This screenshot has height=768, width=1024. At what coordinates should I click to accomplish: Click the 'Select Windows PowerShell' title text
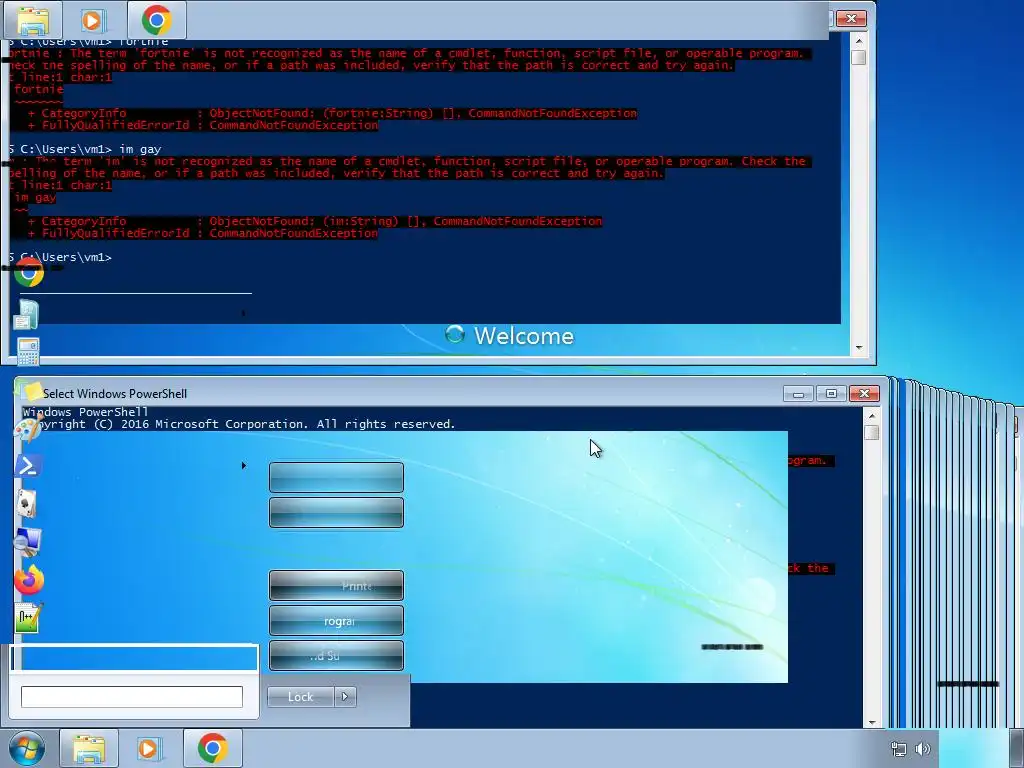pos(115,394)
